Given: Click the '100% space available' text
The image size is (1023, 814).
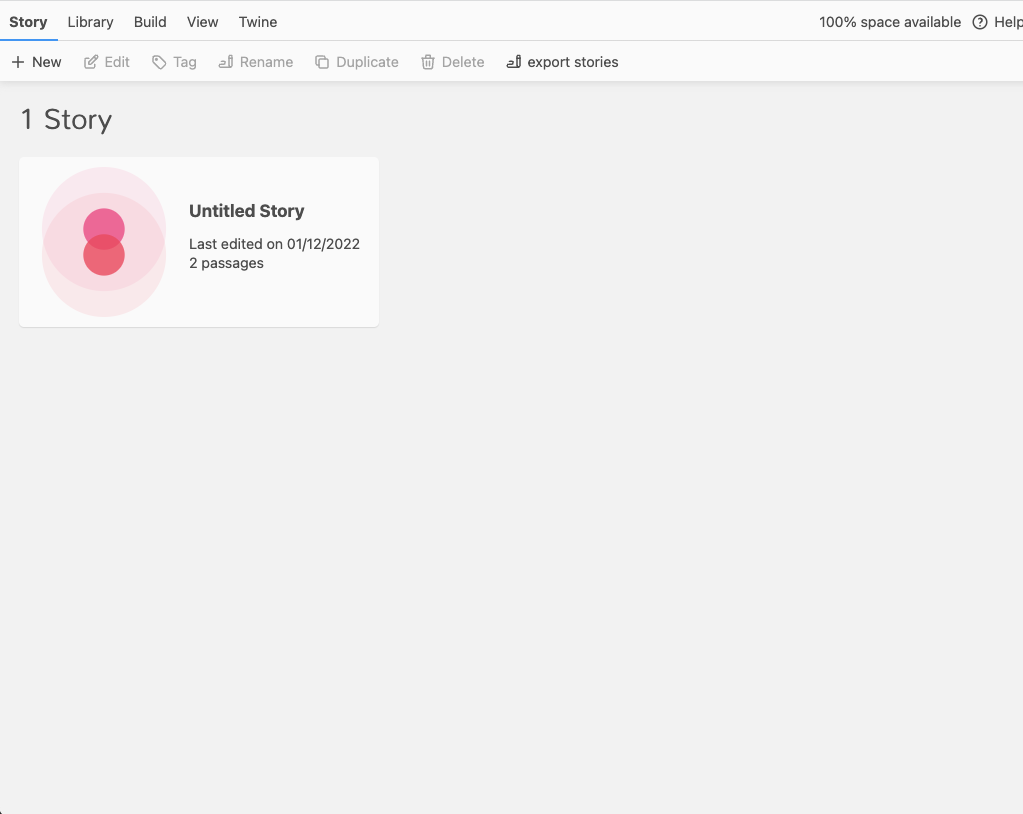Looking at the screenshot, I should click(890, 22).
